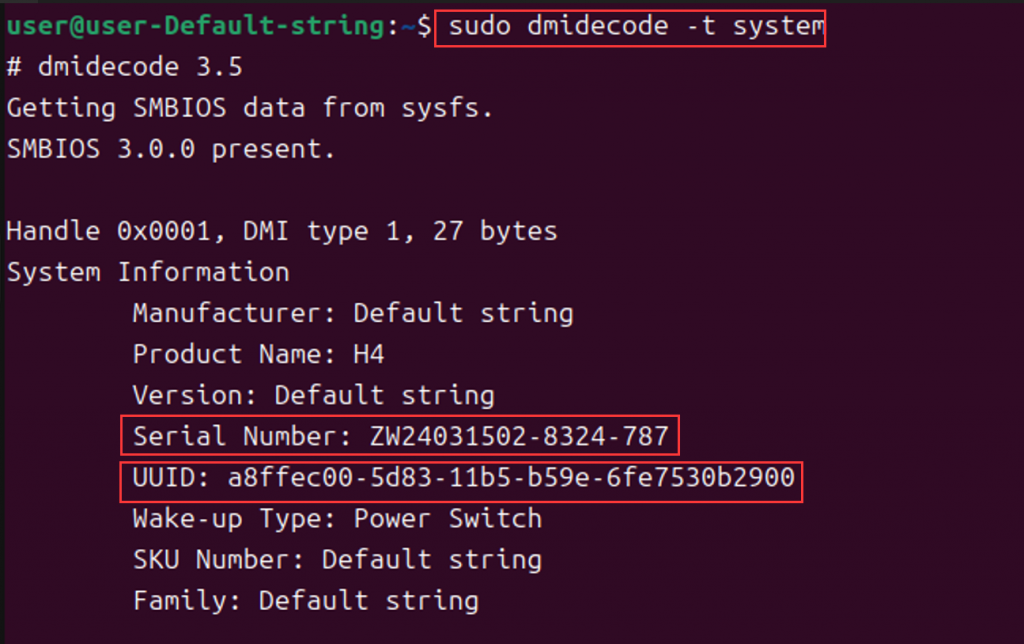Click the '-t' flag in the command

[701, 27]
